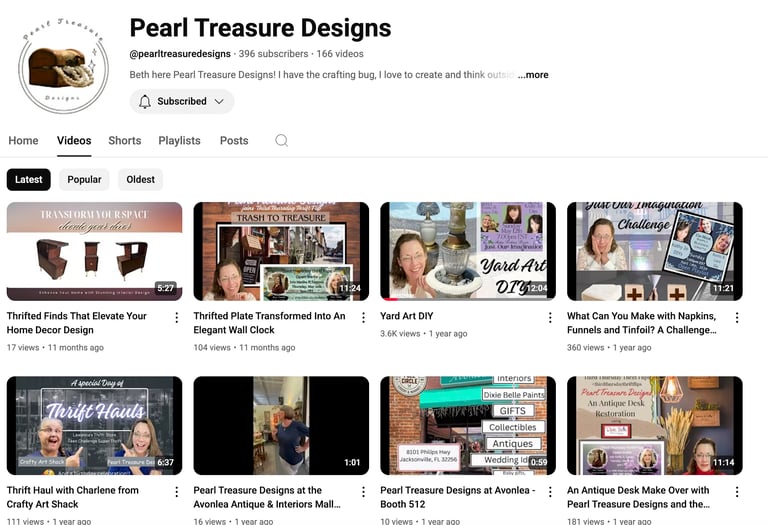
Task: Play the Antique Desk Restoration 11:14 thumbnail
Action: [655, 426]
